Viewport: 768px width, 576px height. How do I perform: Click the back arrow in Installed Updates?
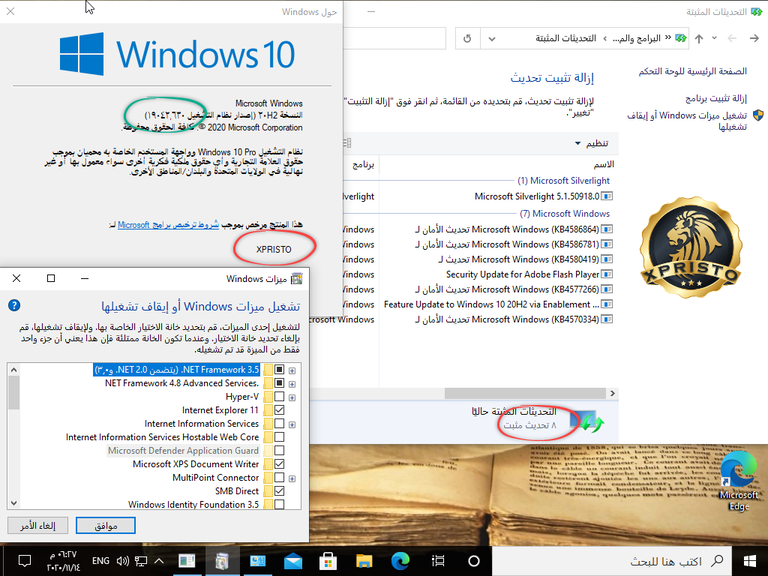754,38
